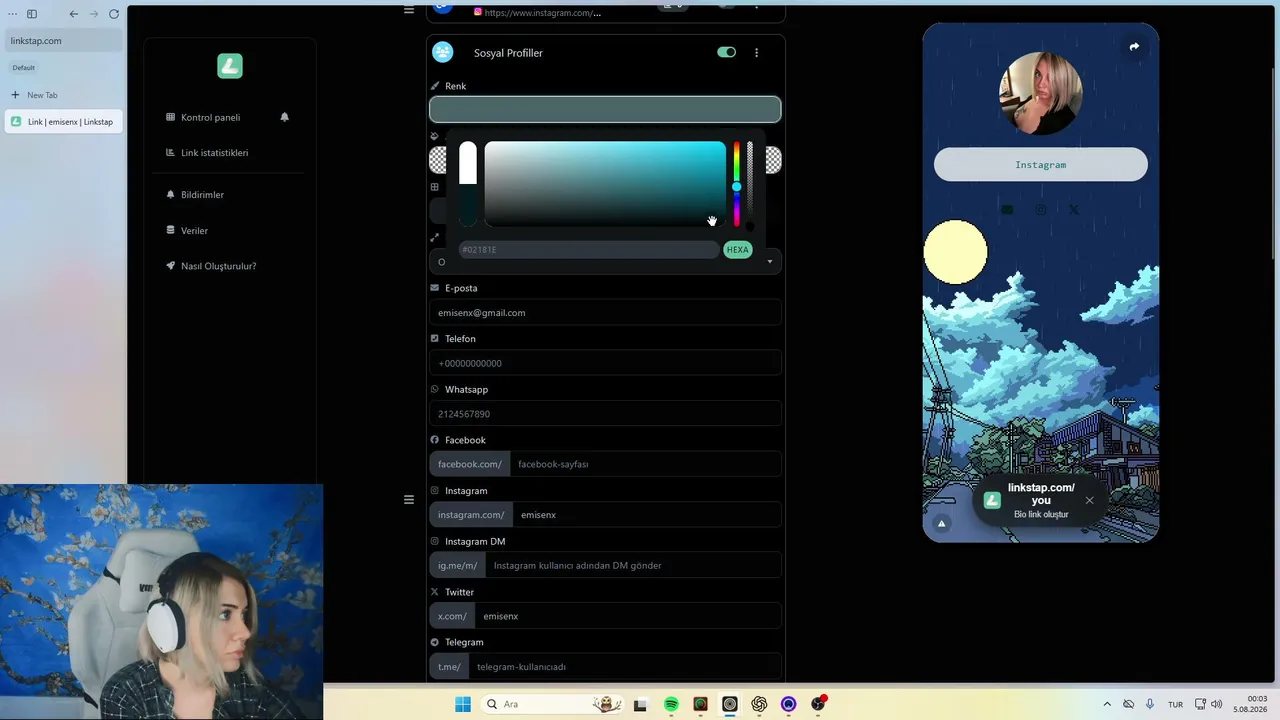Click the E-posta email input field
The width and height of the screenshot is (1280, 720).
[605, 313]
